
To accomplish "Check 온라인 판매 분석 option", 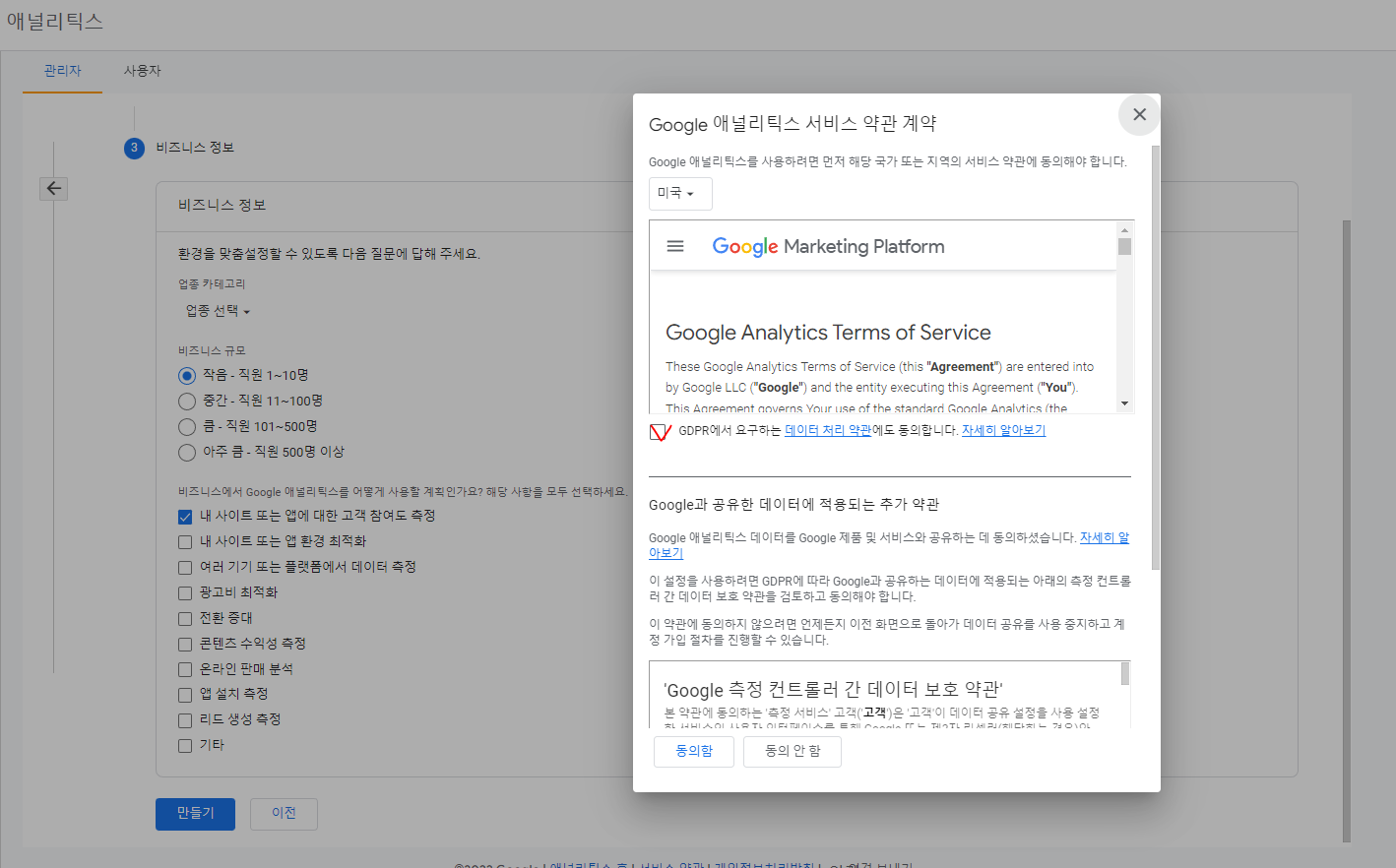I will pyautogui.click(x=185, y=669).
